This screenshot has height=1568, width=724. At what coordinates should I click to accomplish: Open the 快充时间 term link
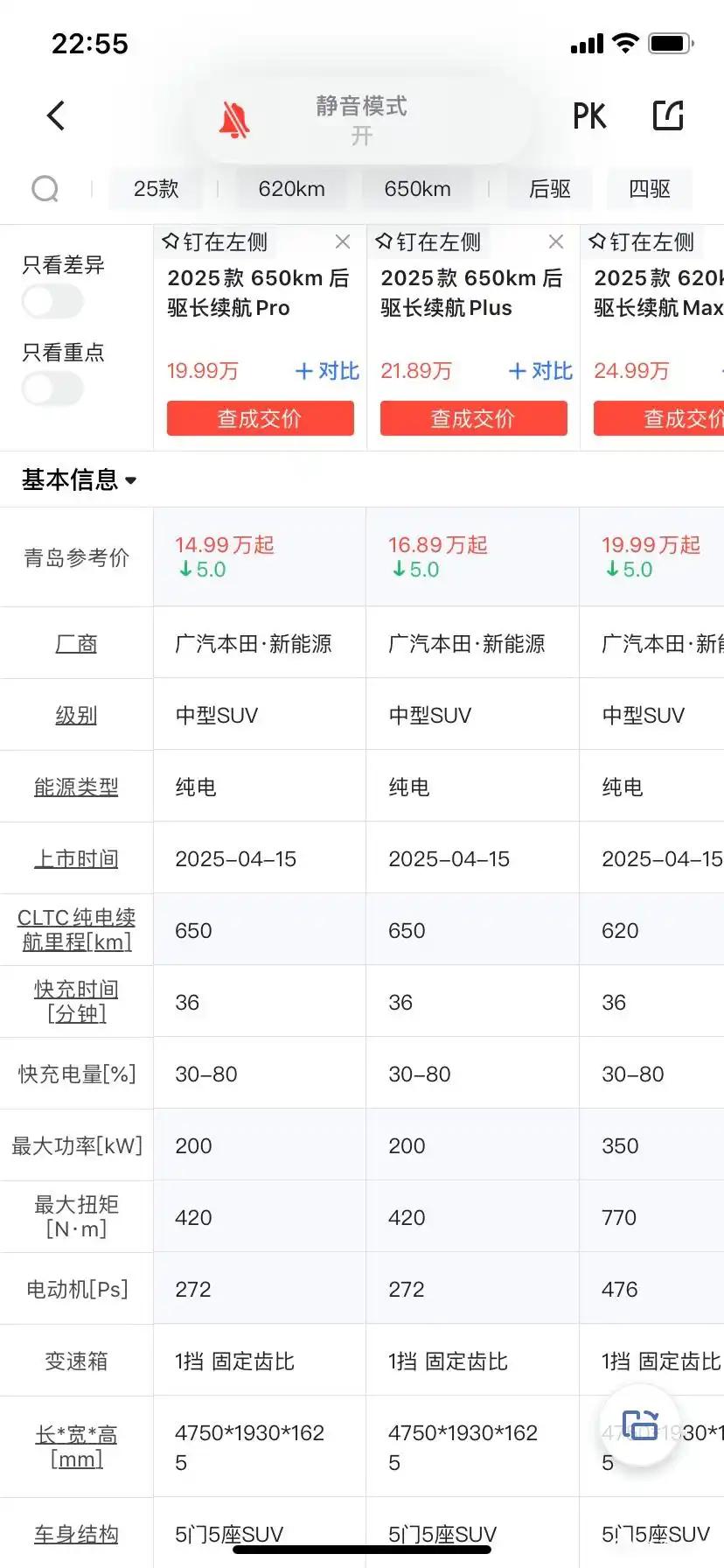76,1001
